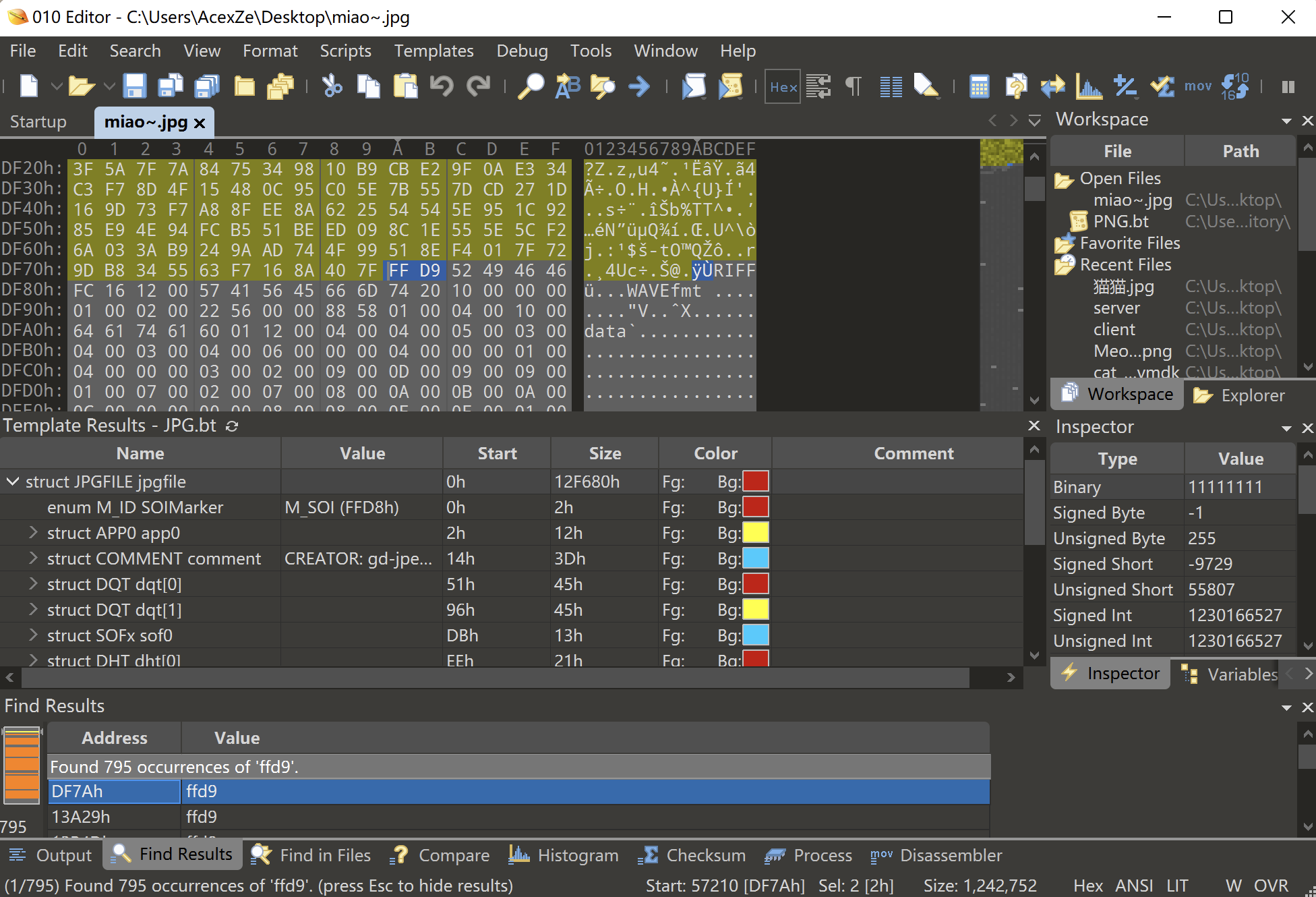Viewport: 1316px width, 897px height.
Task: Click the Close File folder icon
Action: tap(244, 86)
